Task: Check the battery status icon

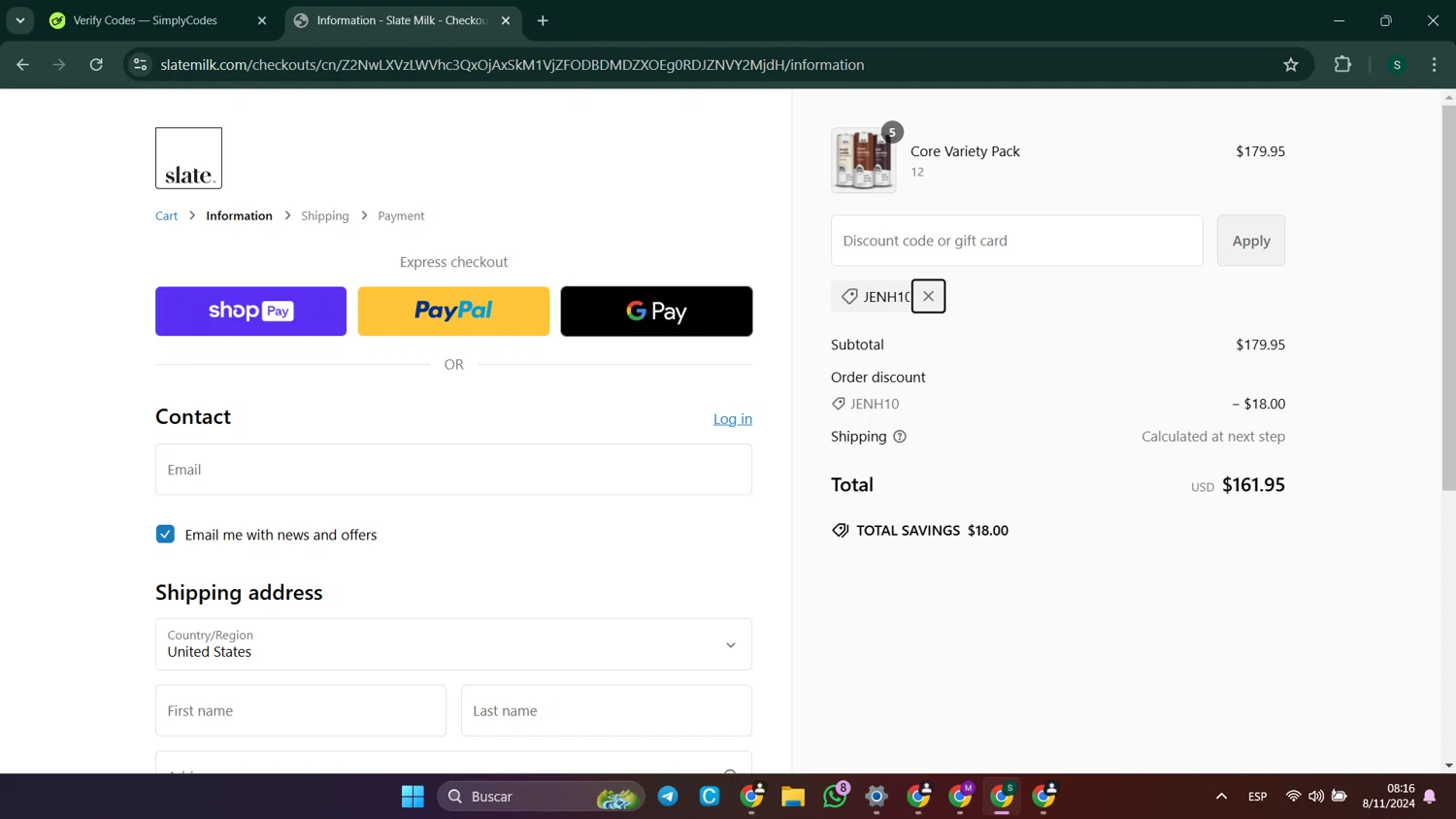Action: click(1340, 797)
